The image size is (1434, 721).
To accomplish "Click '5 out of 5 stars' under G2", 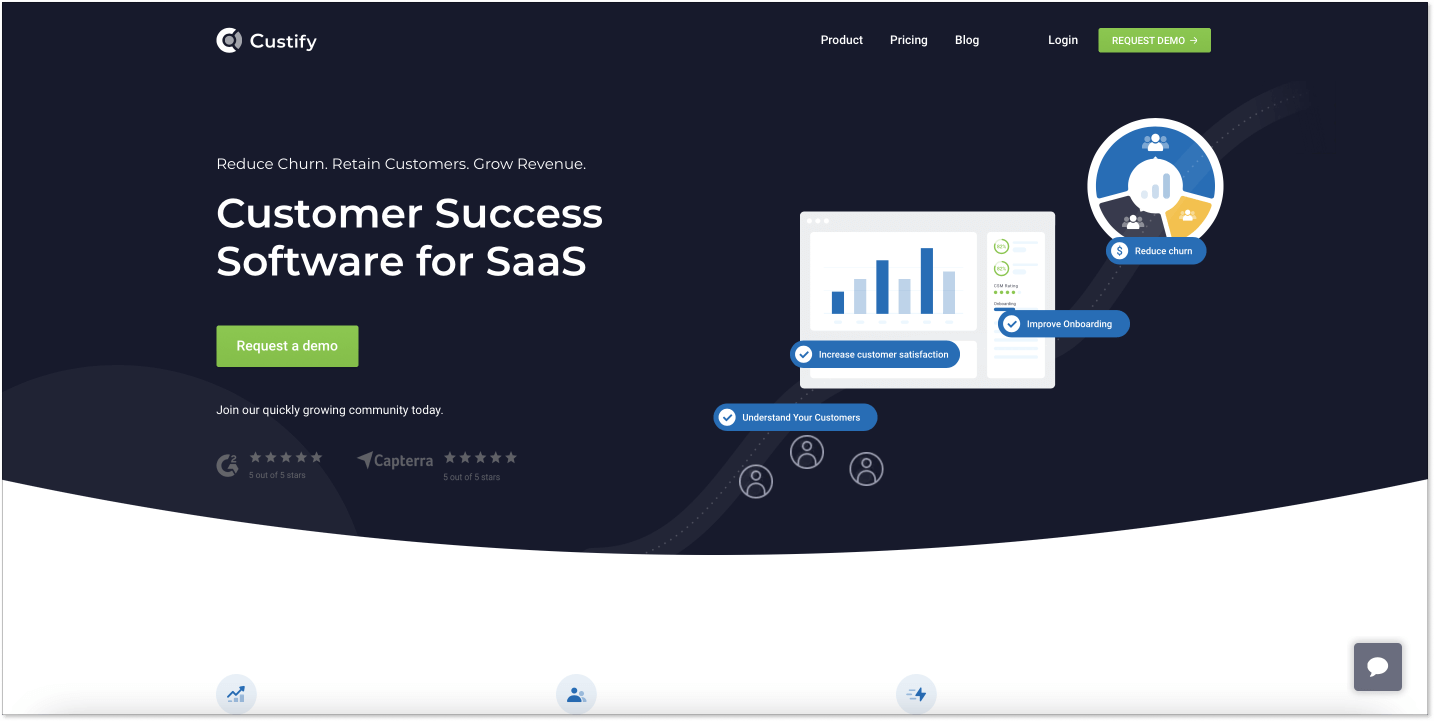I will click(277, 475).
